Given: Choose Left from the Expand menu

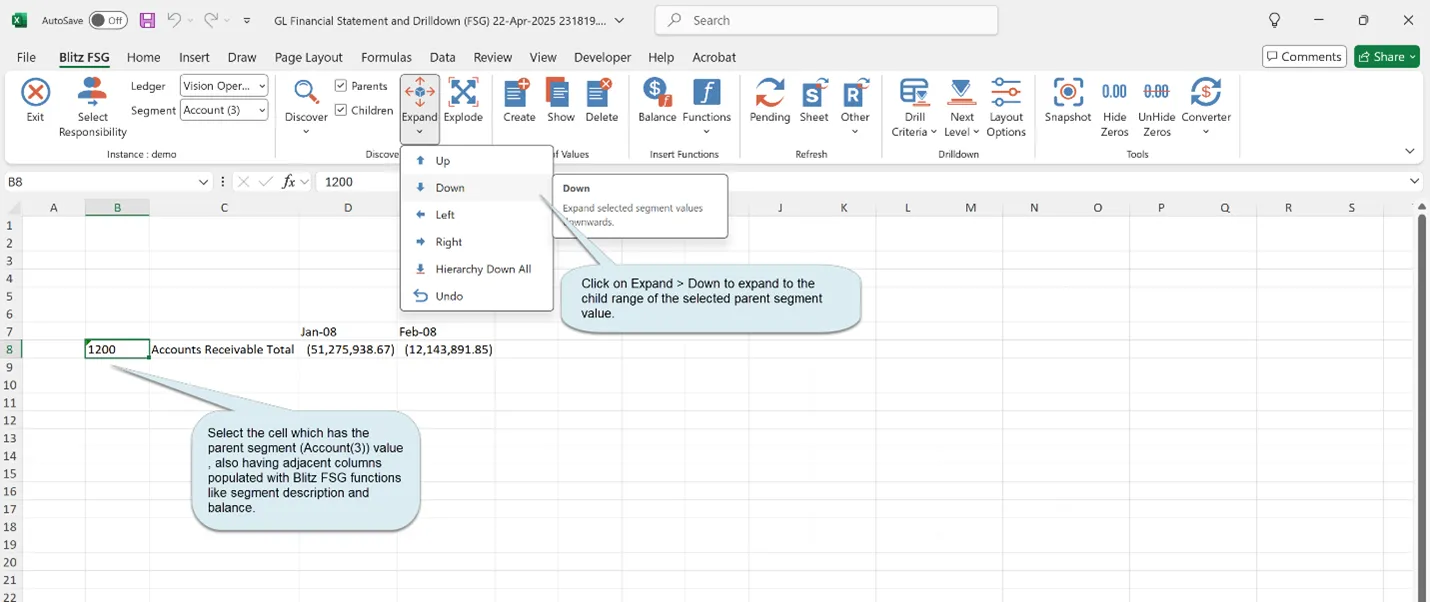Looking at the screenshot, I should tap(476, 215).
